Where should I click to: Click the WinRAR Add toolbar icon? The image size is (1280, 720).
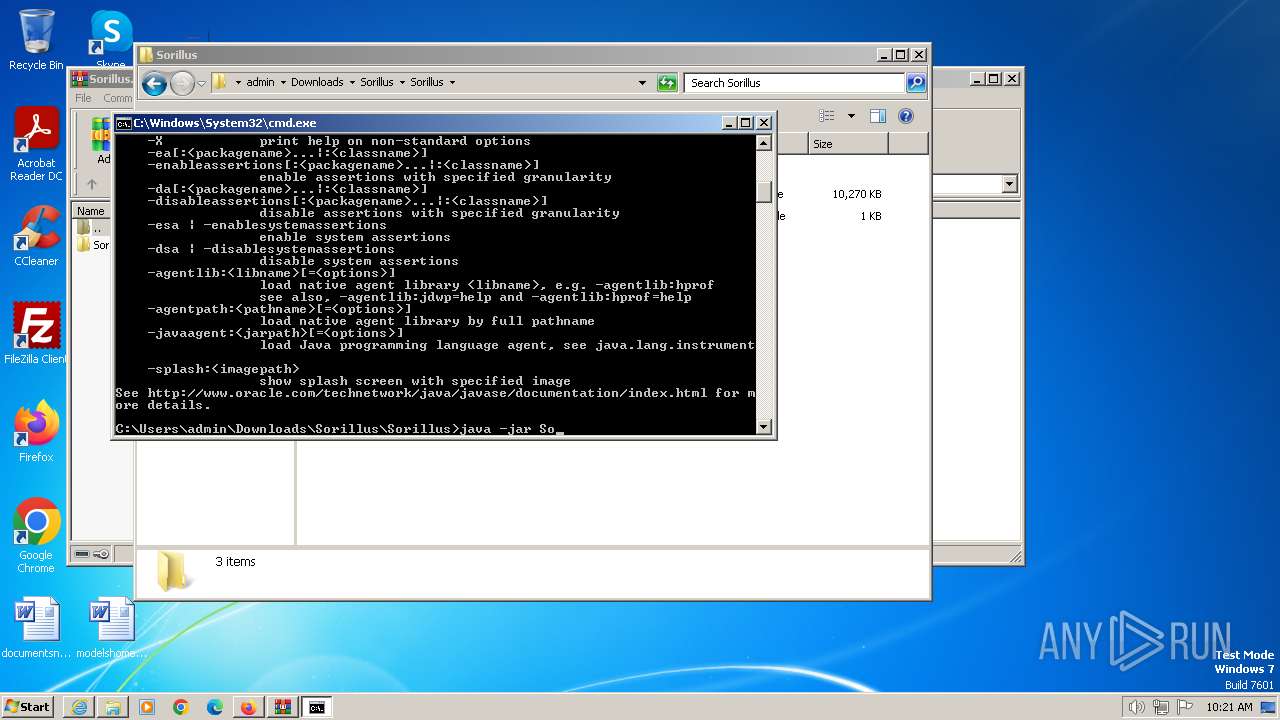point(101,140)
